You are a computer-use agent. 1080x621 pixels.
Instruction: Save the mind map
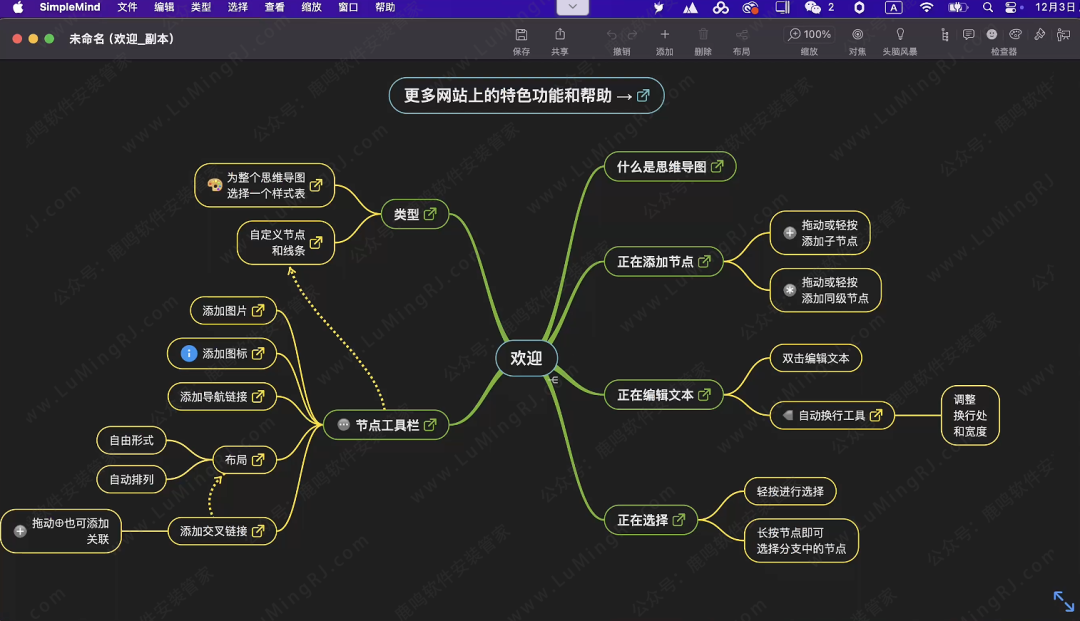click(520, 33)
